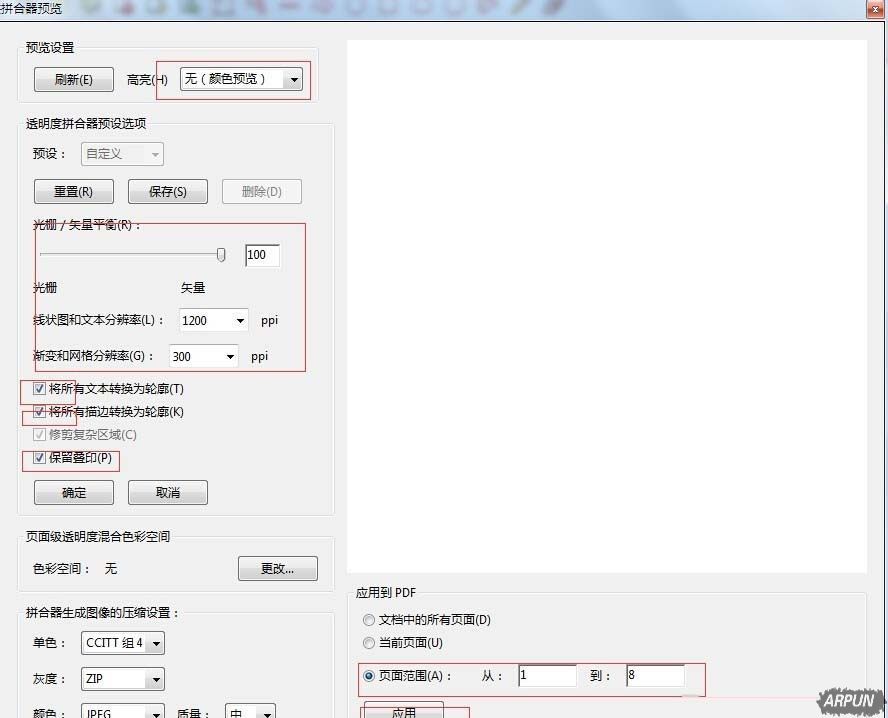Click the 重置 button
Viewport: 888px width, 718px height.
pos(73,191)
